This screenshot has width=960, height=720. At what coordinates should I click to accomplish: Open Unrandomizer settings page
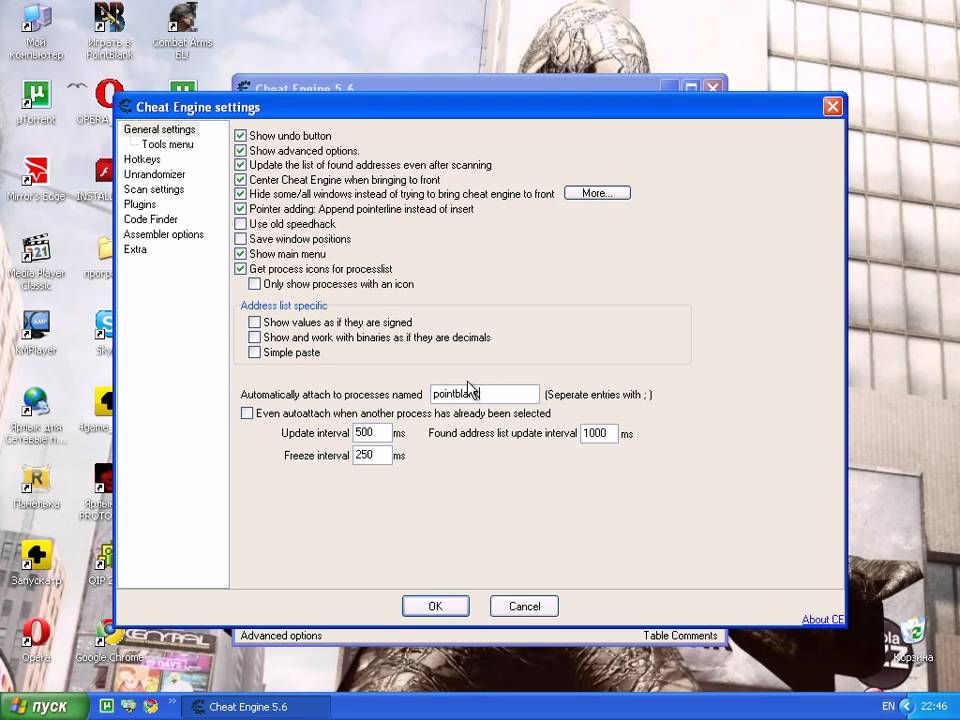[x=154, y=174]
